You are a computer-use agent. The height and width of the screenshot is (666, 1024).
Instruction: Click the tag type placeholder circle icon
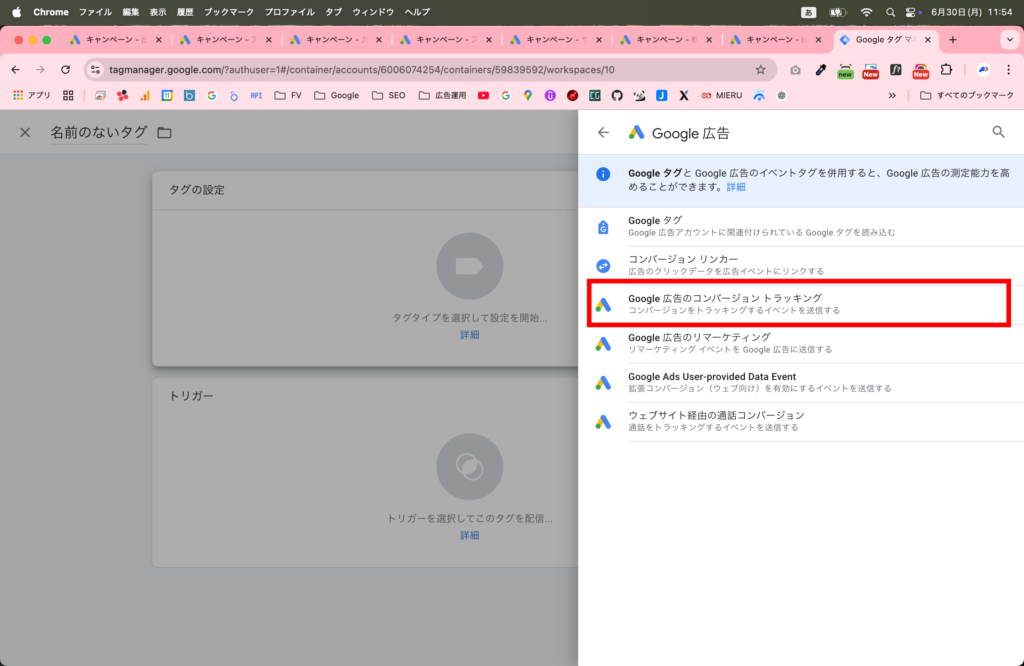coord(470,266)
